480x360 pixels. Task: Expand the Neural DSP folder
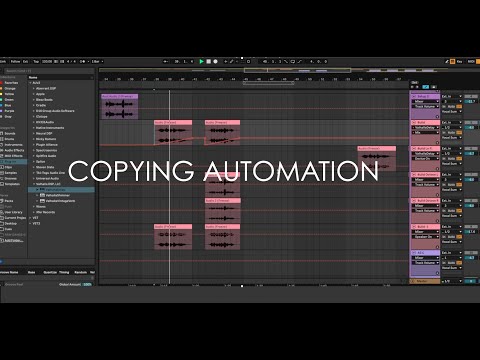[x=34, y=133]
